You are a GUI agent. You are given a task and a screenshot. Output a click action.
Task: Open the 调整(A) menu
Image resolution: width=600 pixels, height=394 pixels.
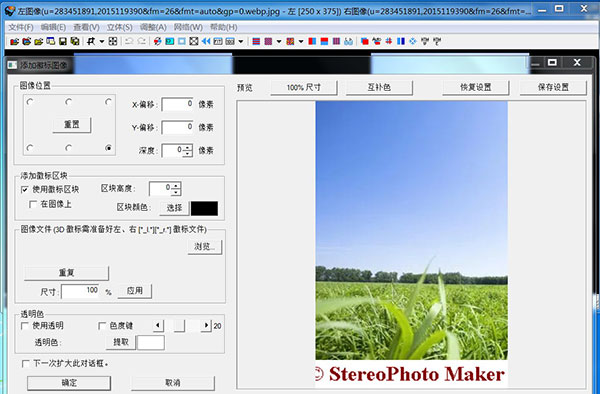[153, 27]
